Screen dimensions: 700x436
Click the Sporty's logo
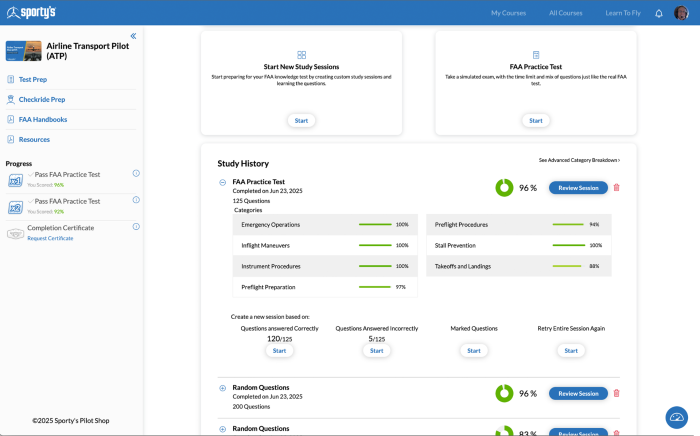point(32,13)
